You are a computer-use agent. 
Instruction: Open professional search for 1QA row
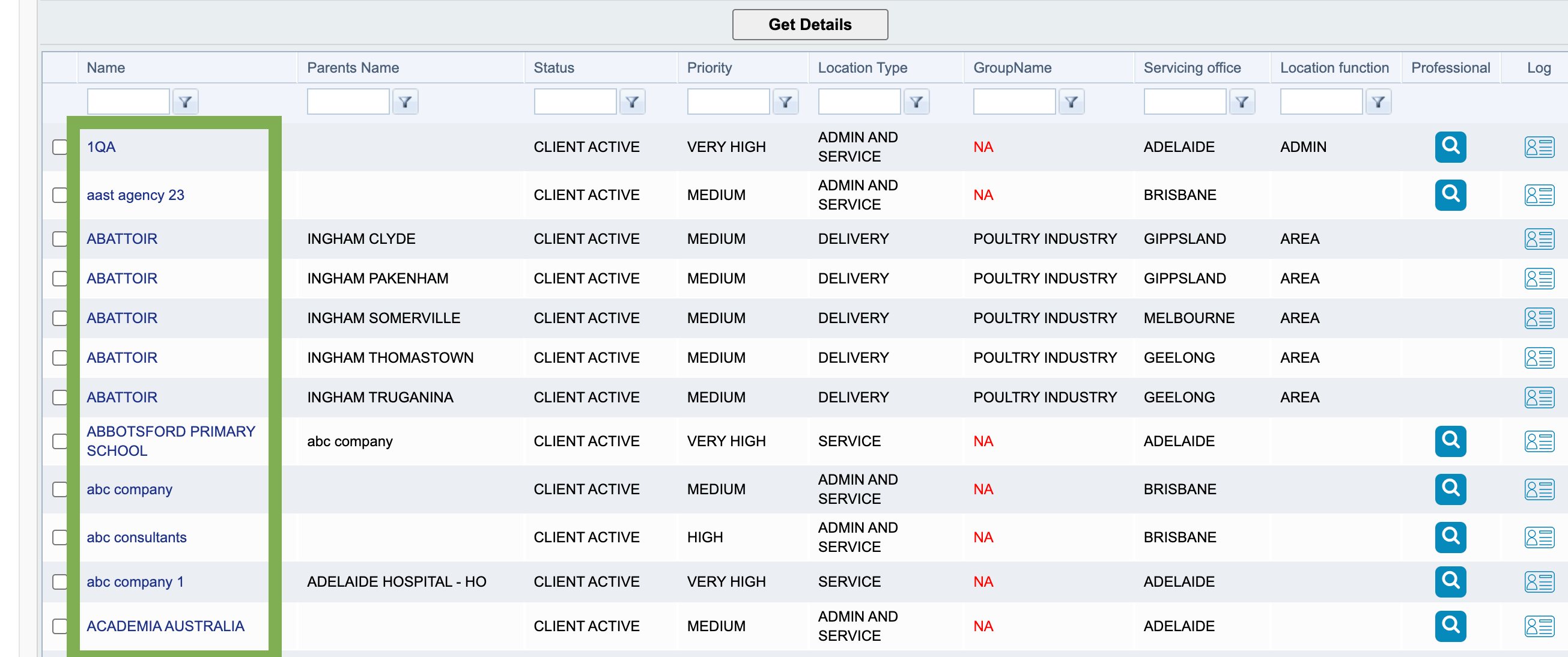1450,147
